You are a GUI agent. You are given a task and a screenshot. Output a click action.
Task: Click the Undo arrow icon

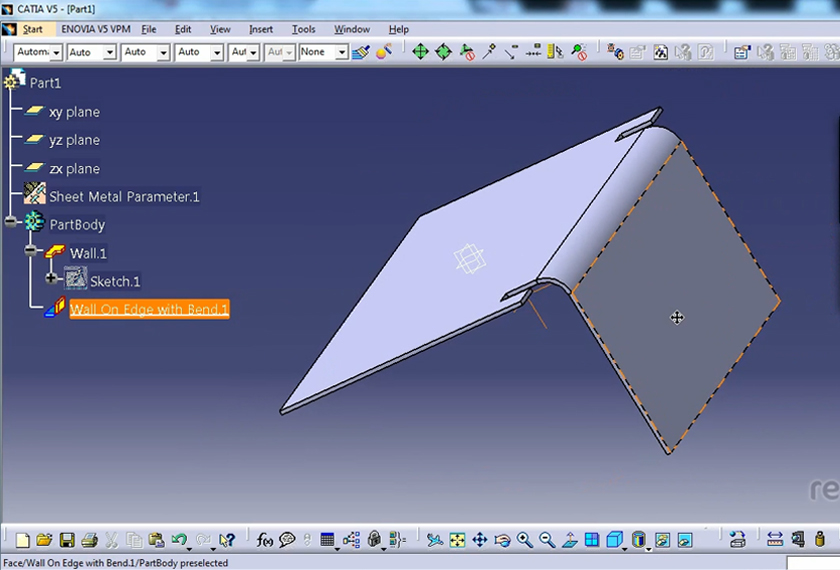coord(179,540)
